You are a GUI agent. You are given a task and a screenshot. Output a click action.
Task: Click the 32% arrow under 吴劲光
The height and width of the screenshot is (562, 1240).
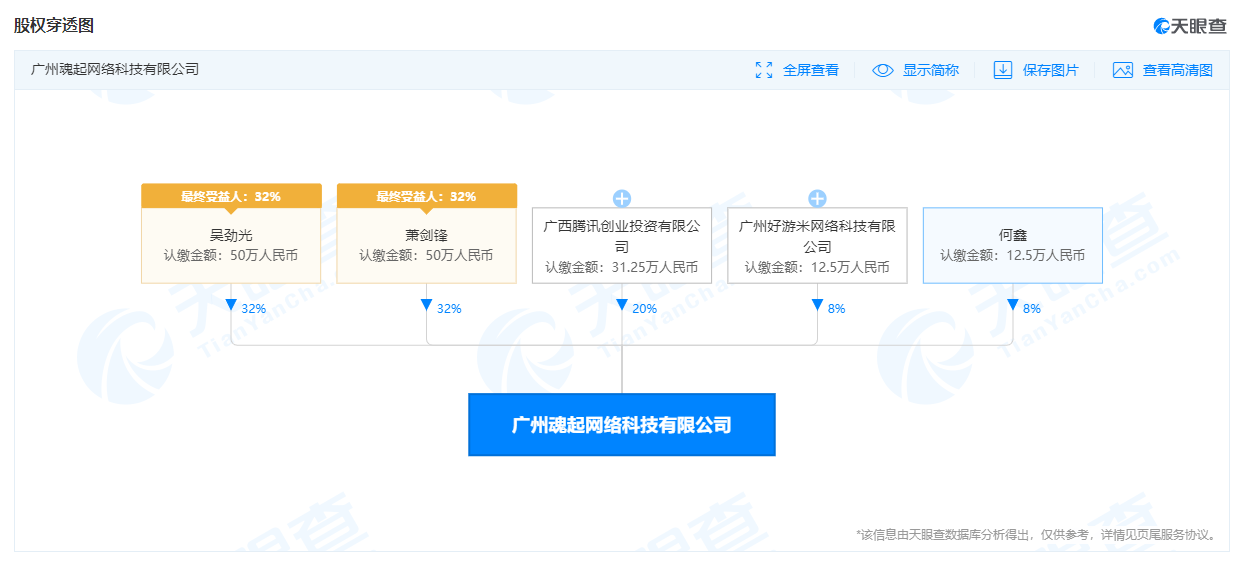231,305
